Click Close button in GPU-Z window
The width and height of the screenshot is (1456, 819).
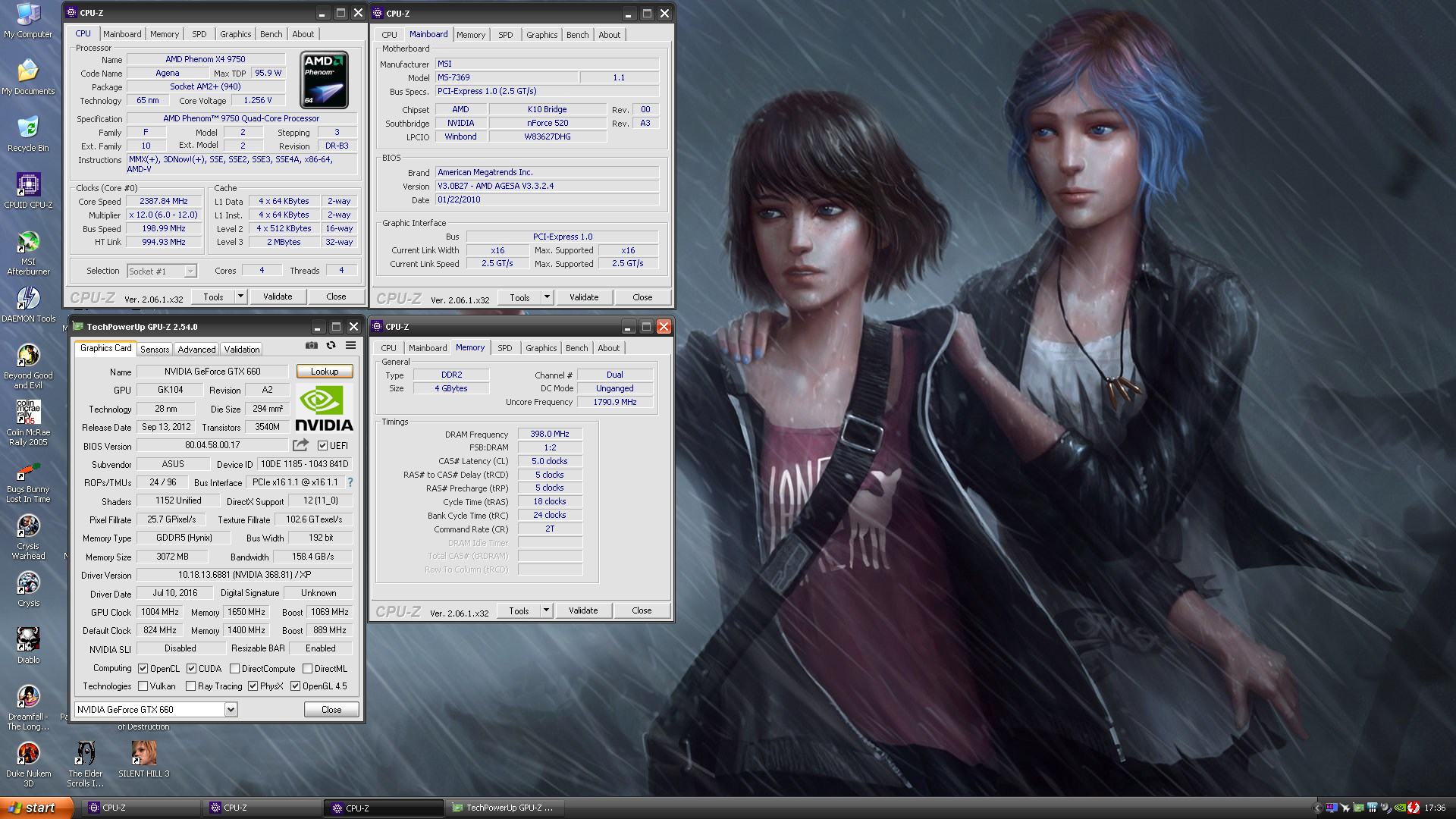[331, 710]
